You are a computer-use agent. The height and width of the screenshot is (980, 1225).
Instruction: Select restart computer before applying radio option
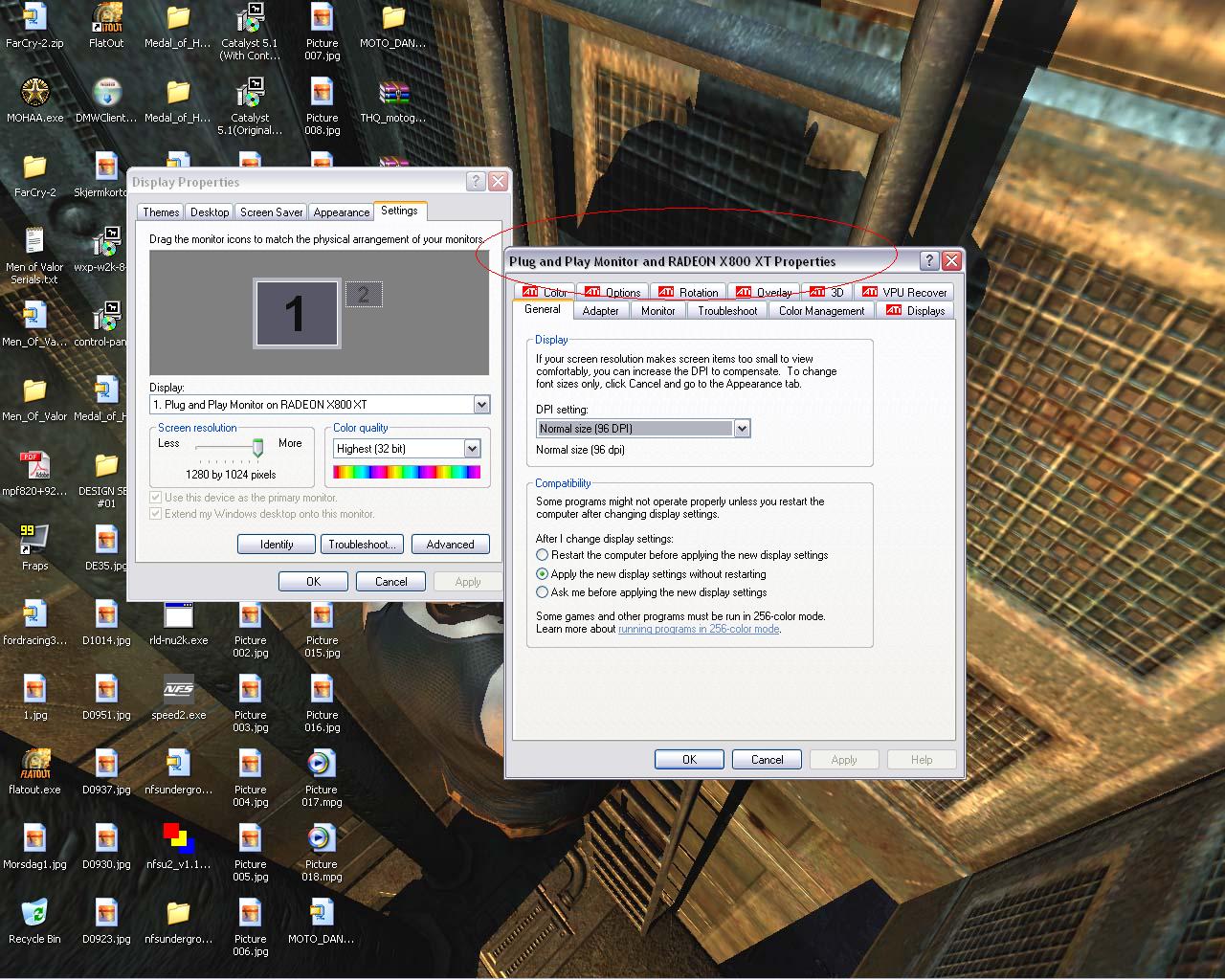pos(542,555)
